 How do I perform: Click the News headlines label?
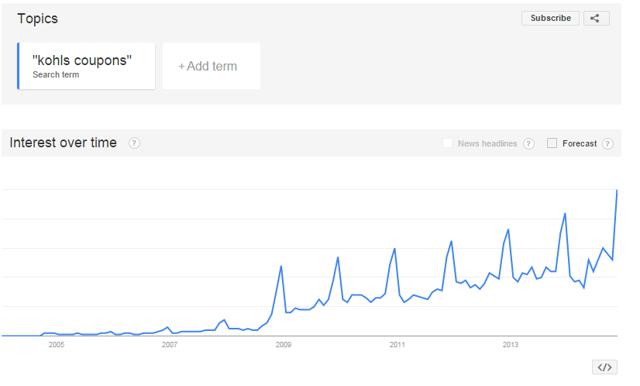coord(487,144)
